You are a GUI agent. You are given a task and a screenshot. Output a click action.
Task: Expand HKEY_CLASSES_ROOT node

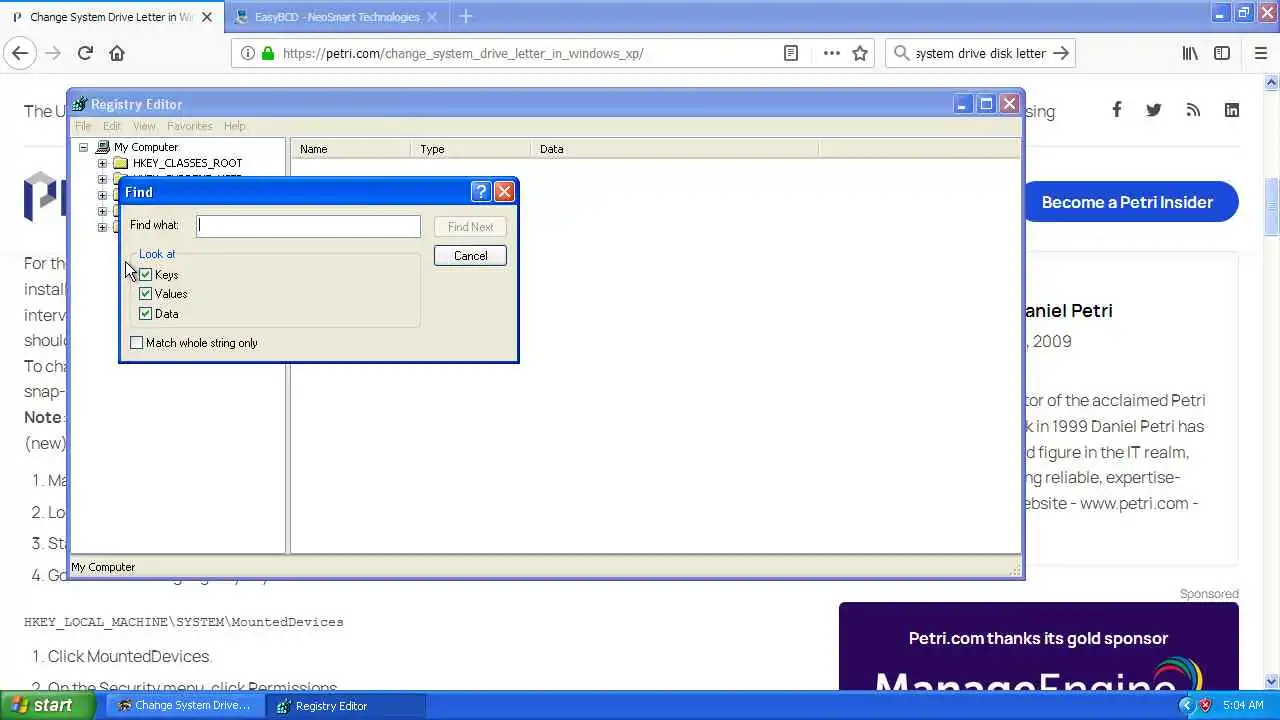[x=102, y=163]
